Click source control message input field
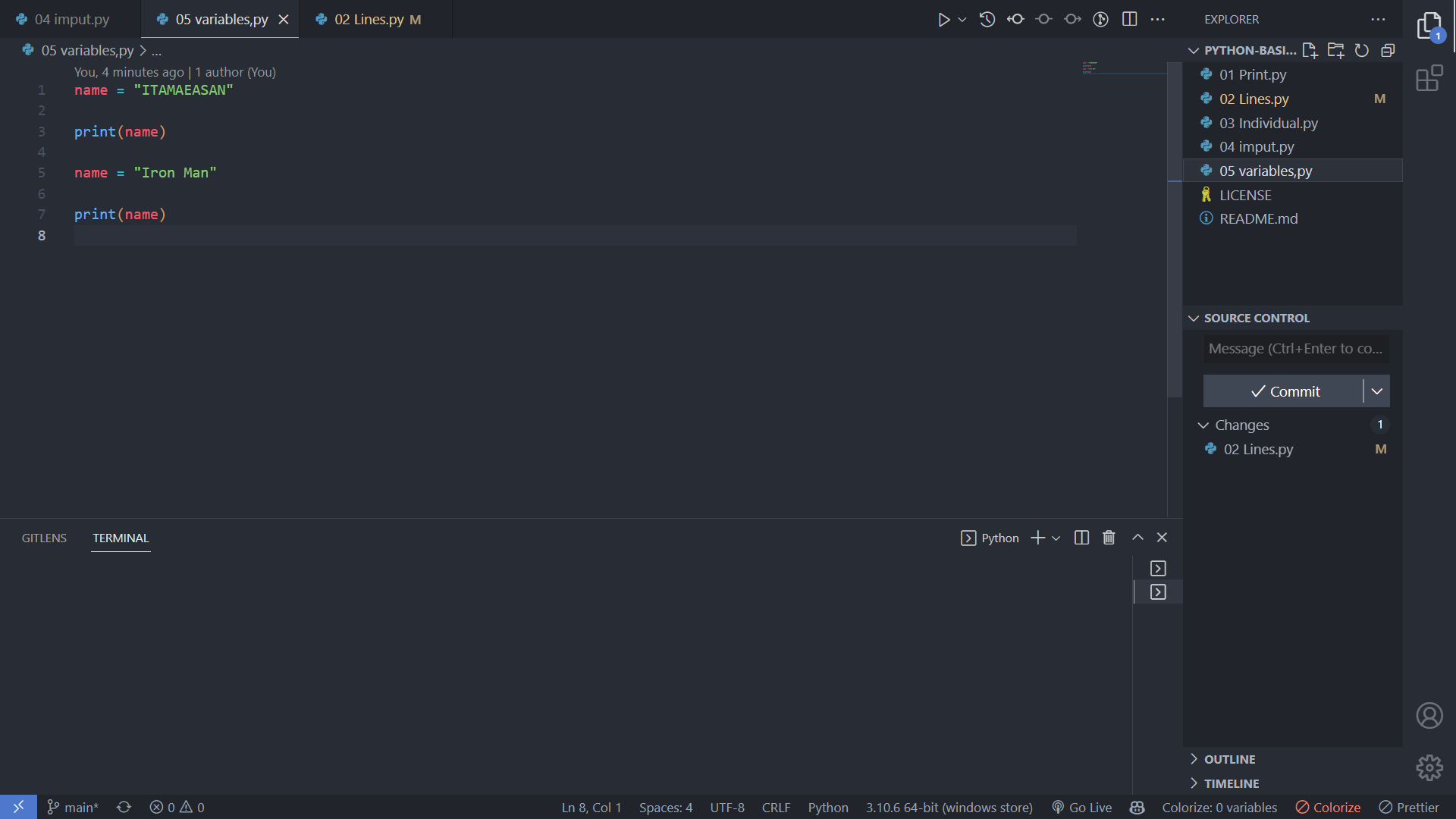 (x=1294, y=348)
